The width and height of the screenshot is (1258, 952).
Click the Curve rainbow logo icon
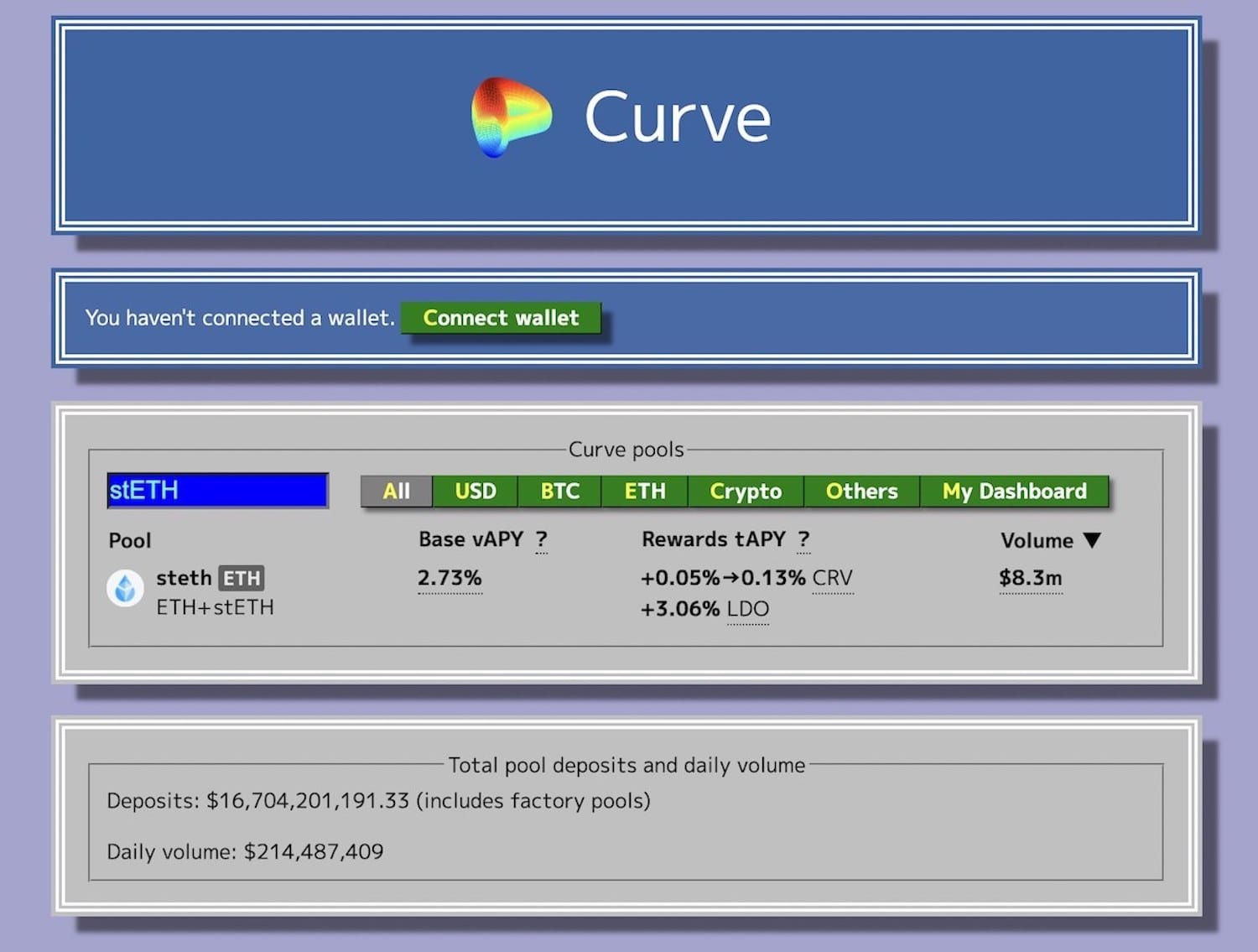point(512,117)
